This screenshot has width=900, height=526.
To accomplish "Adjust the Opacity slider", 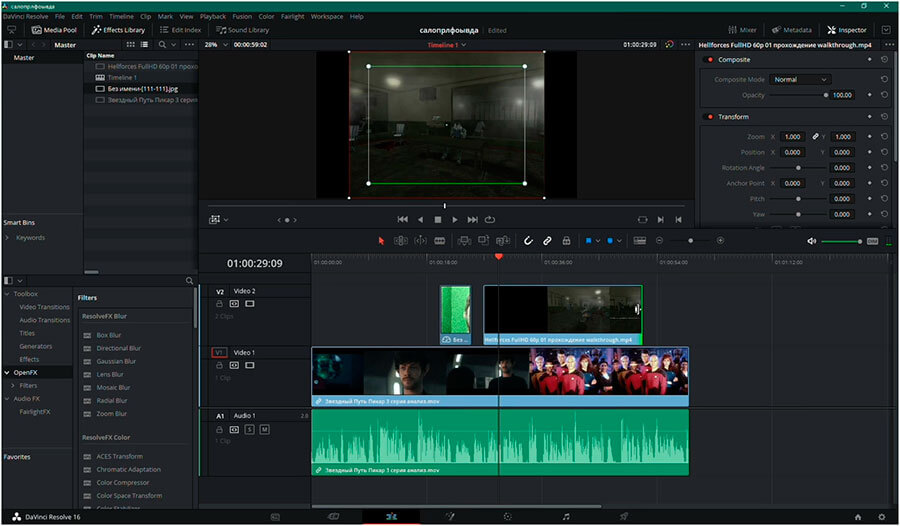I will point(799,95).
